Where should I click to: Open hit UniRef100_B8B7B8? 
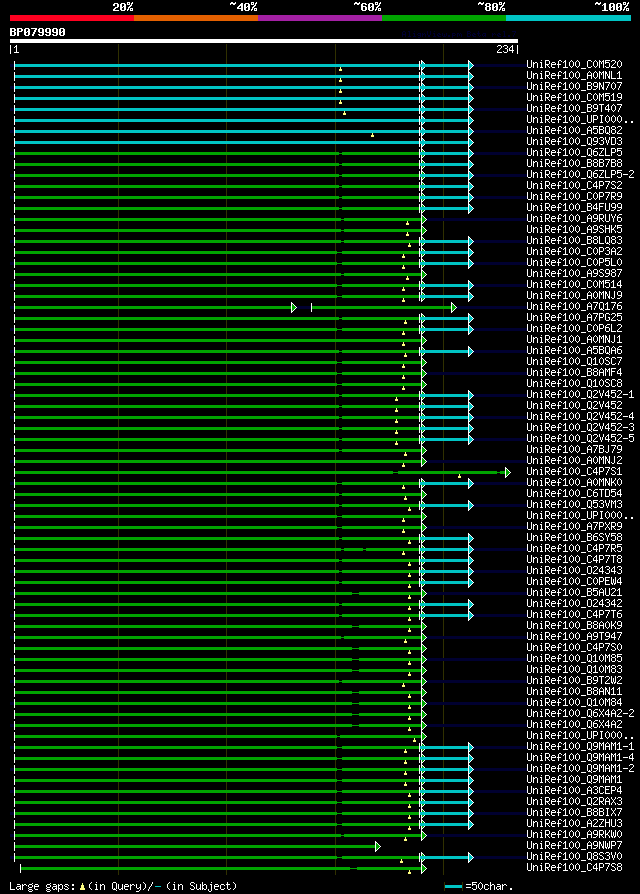574,164
